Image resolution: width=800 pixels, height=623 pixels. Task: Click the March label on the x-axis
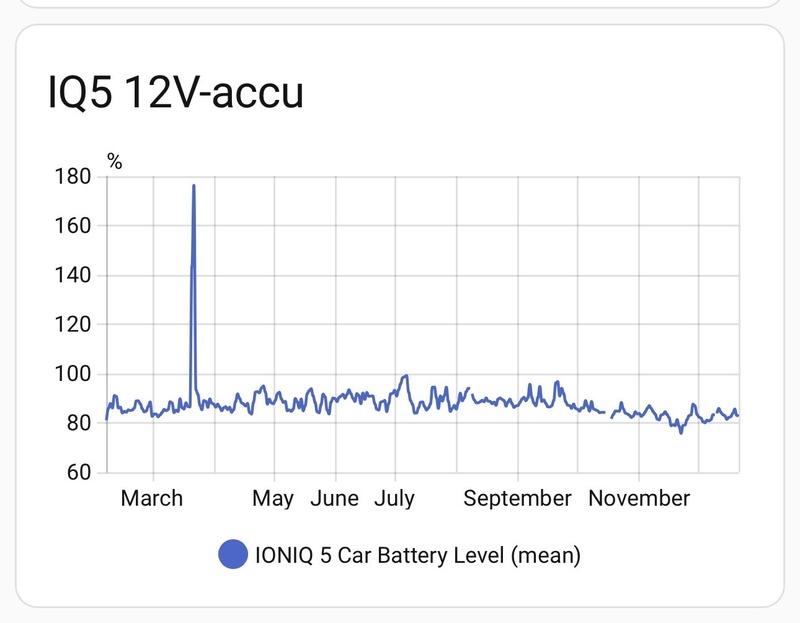tap(152, 498)
